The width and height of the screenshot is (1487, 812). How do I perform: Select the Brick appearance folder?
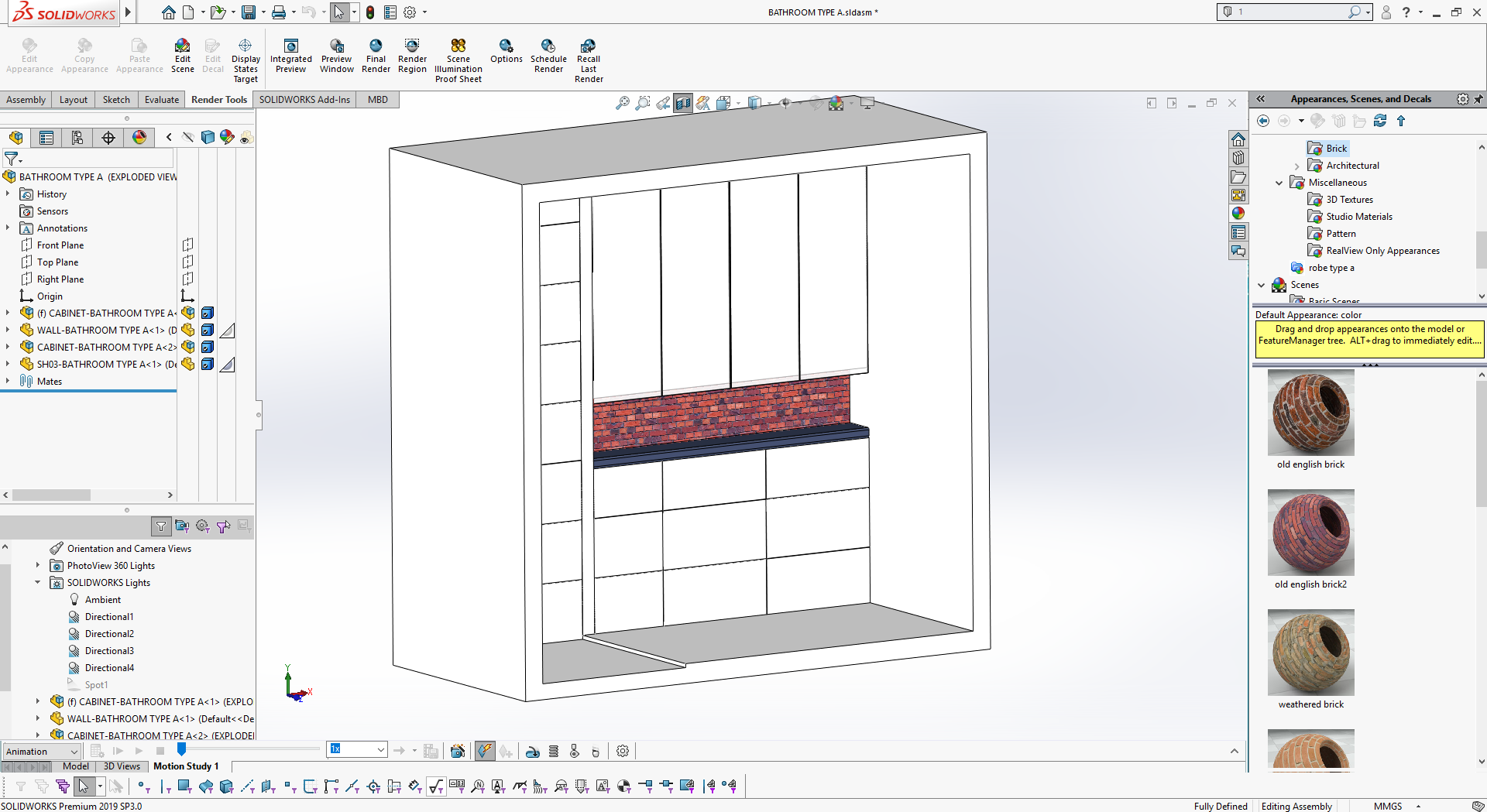[1336, 149]
